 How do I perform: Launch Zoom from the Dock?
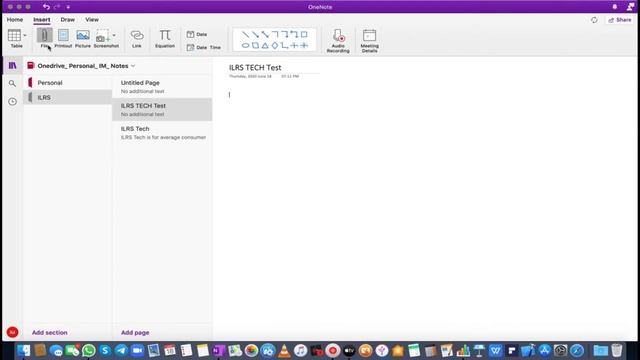138,351
